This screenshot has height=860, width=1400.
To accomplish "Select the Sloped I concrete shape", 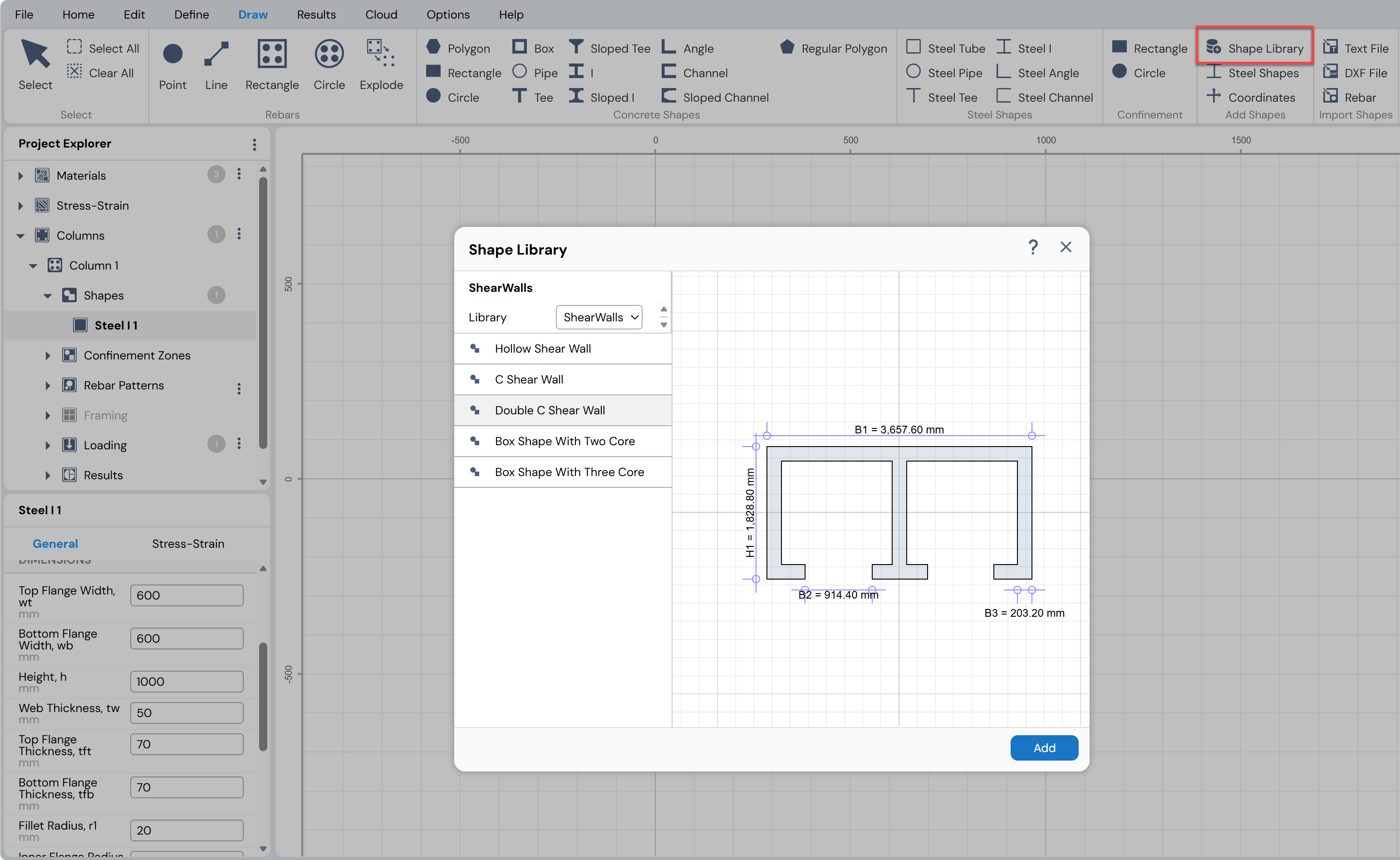I will click(x=602, y=97).
